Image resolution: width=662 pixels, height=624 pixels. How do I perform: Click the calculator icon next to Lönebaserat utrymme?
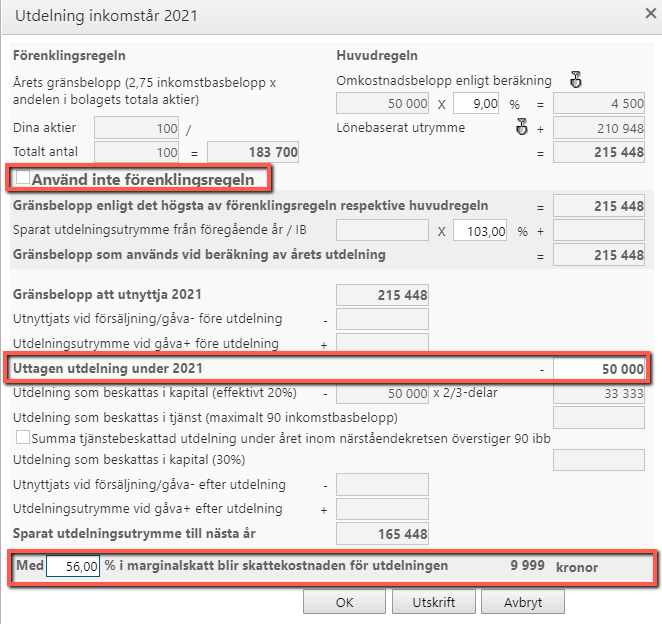[x=522, y=127]
